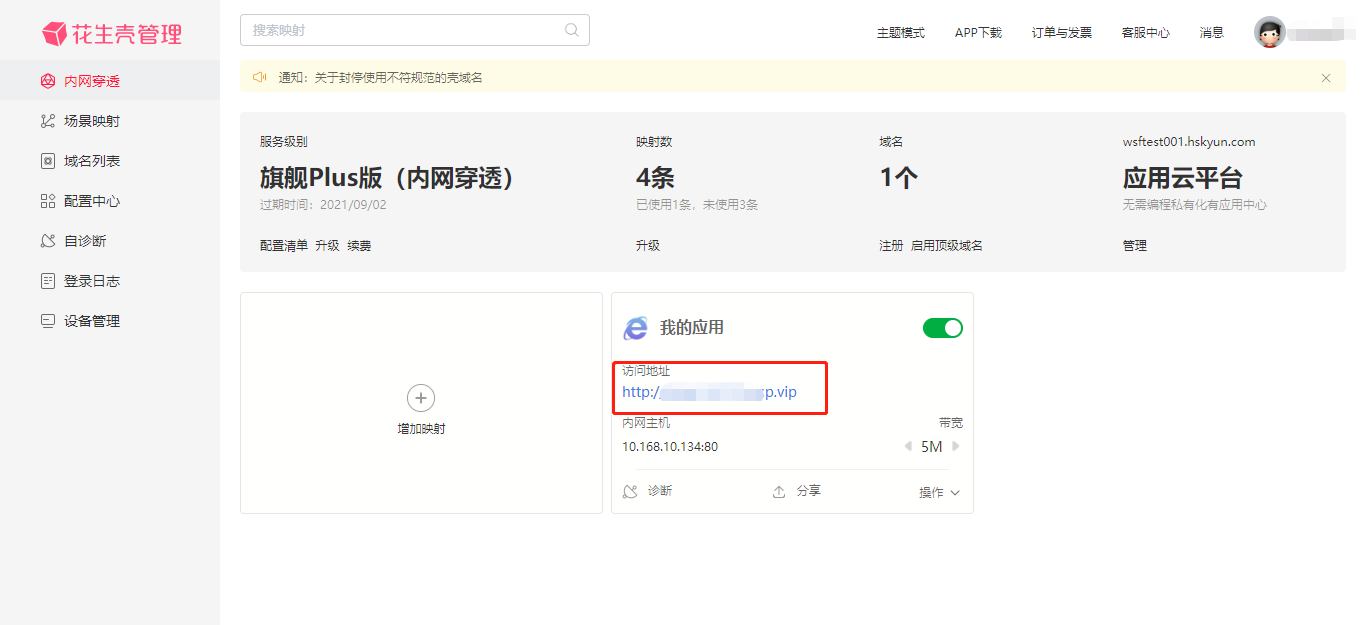Click the 域名列表 sidebar icon
The image size is (1366, 625).
(x=47, y=161)
